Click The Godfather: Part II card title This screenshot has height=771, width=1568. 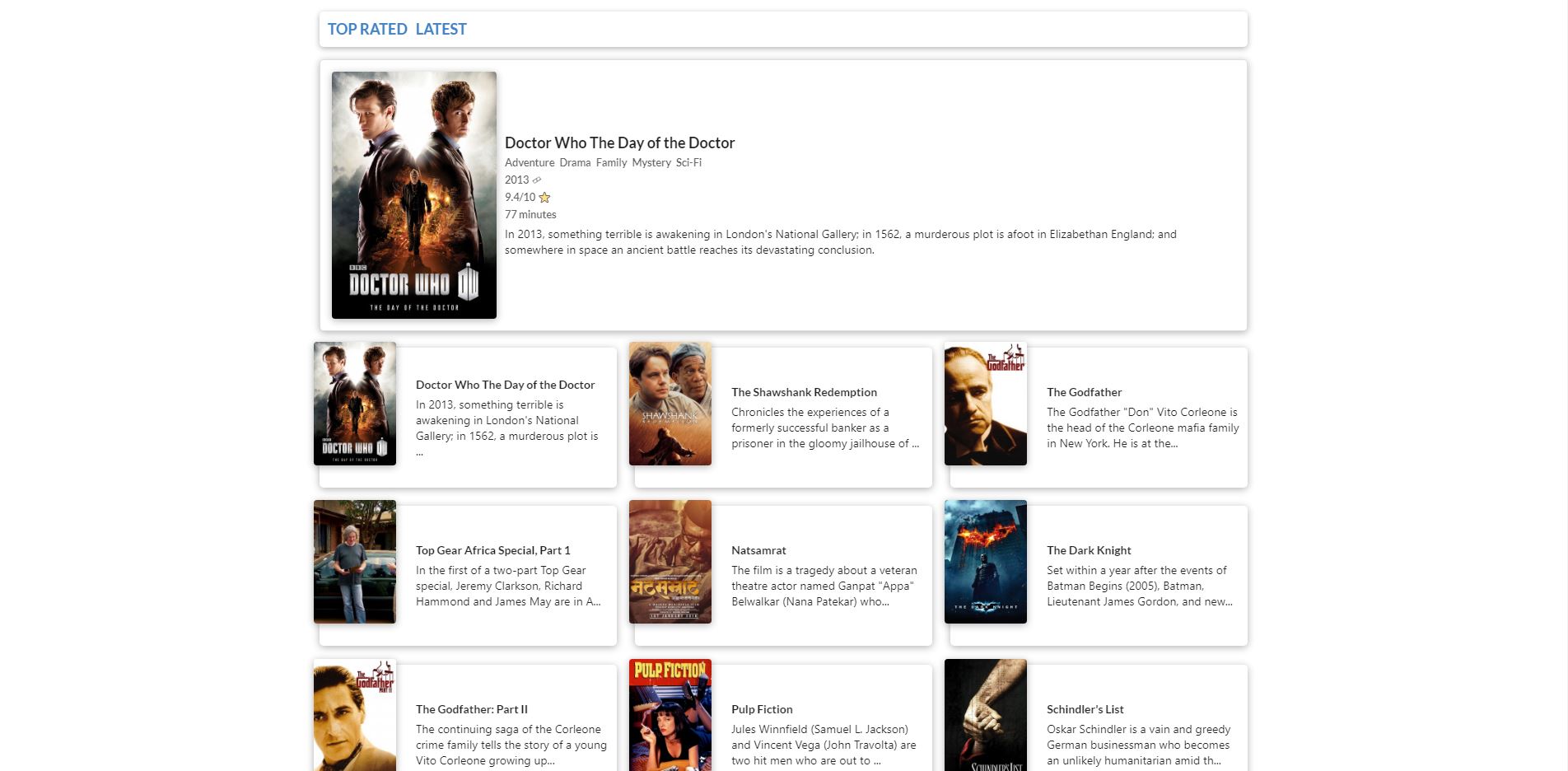[x=472, y=709]
